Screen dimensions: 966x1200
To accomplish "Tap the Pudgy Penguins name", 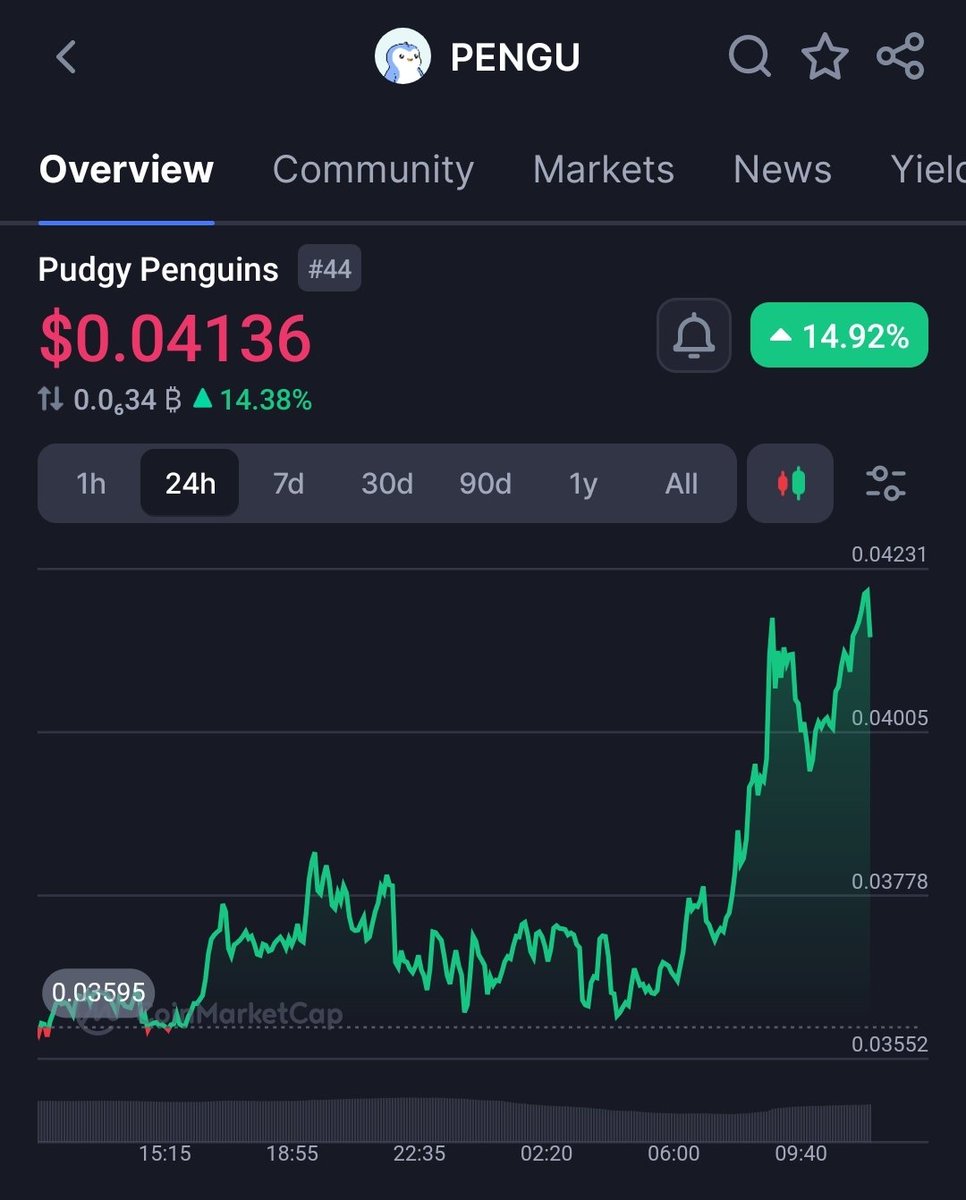I will (158, 269).
